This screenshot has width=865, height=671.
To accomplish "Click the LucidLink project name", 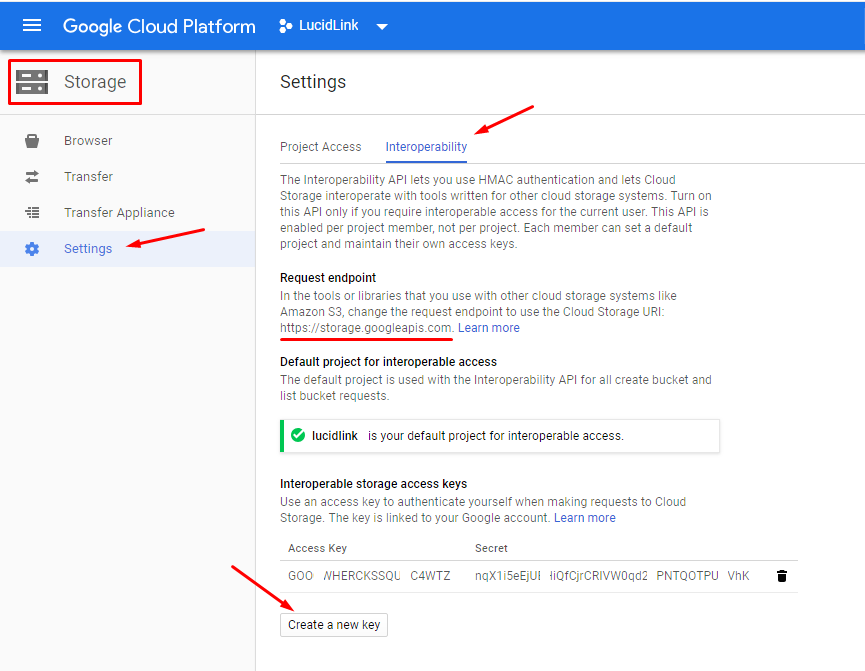I will (x=329, y=25).
